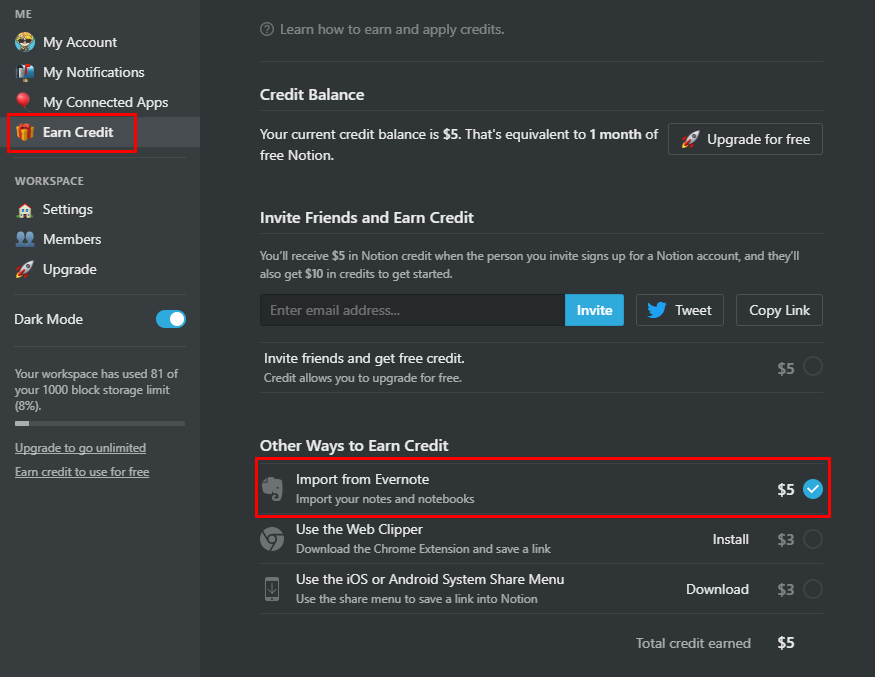Click the Upgrade rocket icon in sidebar
This screenshot has height=677, width=875.
point(25,269)
